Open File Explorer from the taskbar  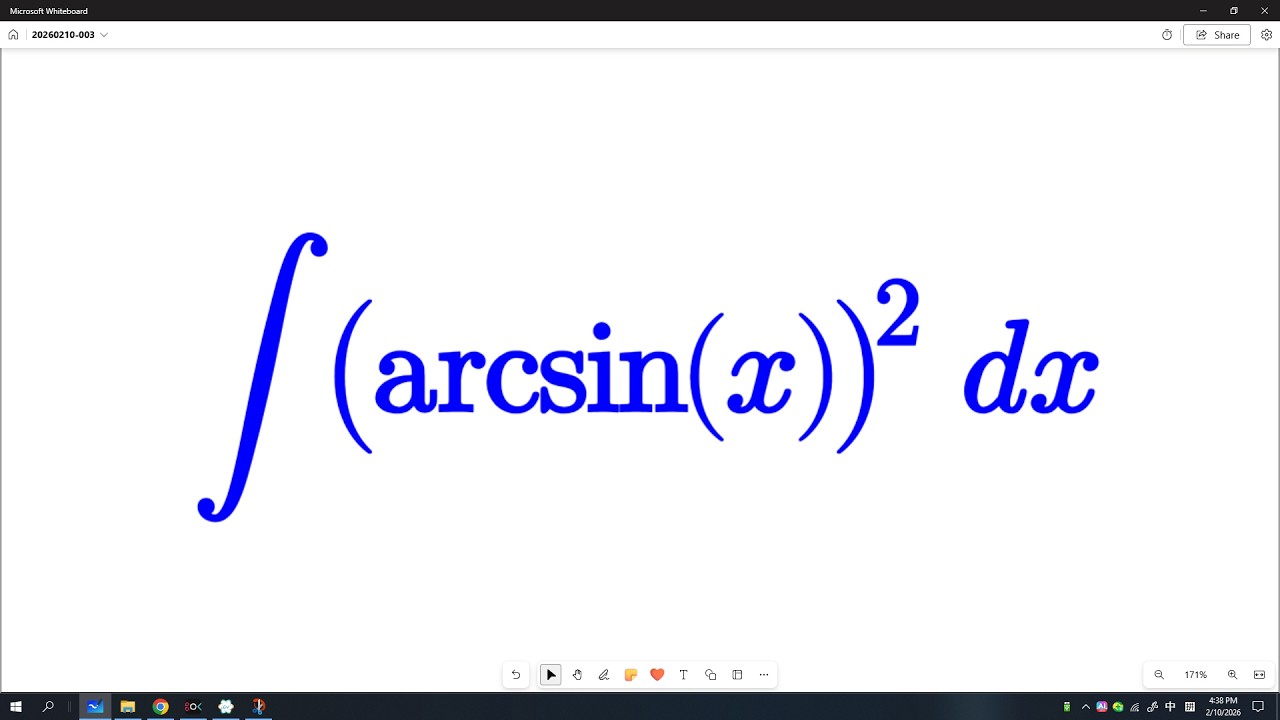tap(128, 707)
